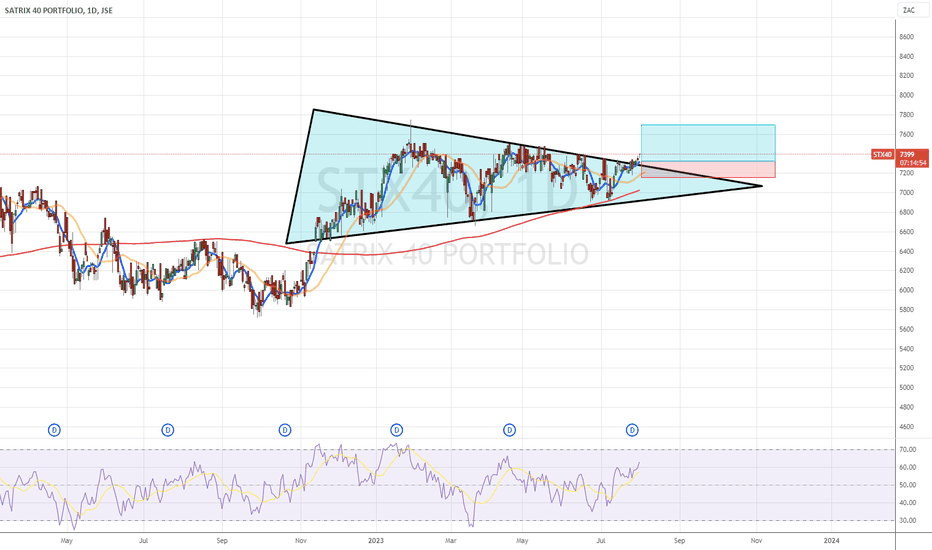Click the 6600 price scale label
Viewport: 932px width, 550px height.
tap(906, 232)
